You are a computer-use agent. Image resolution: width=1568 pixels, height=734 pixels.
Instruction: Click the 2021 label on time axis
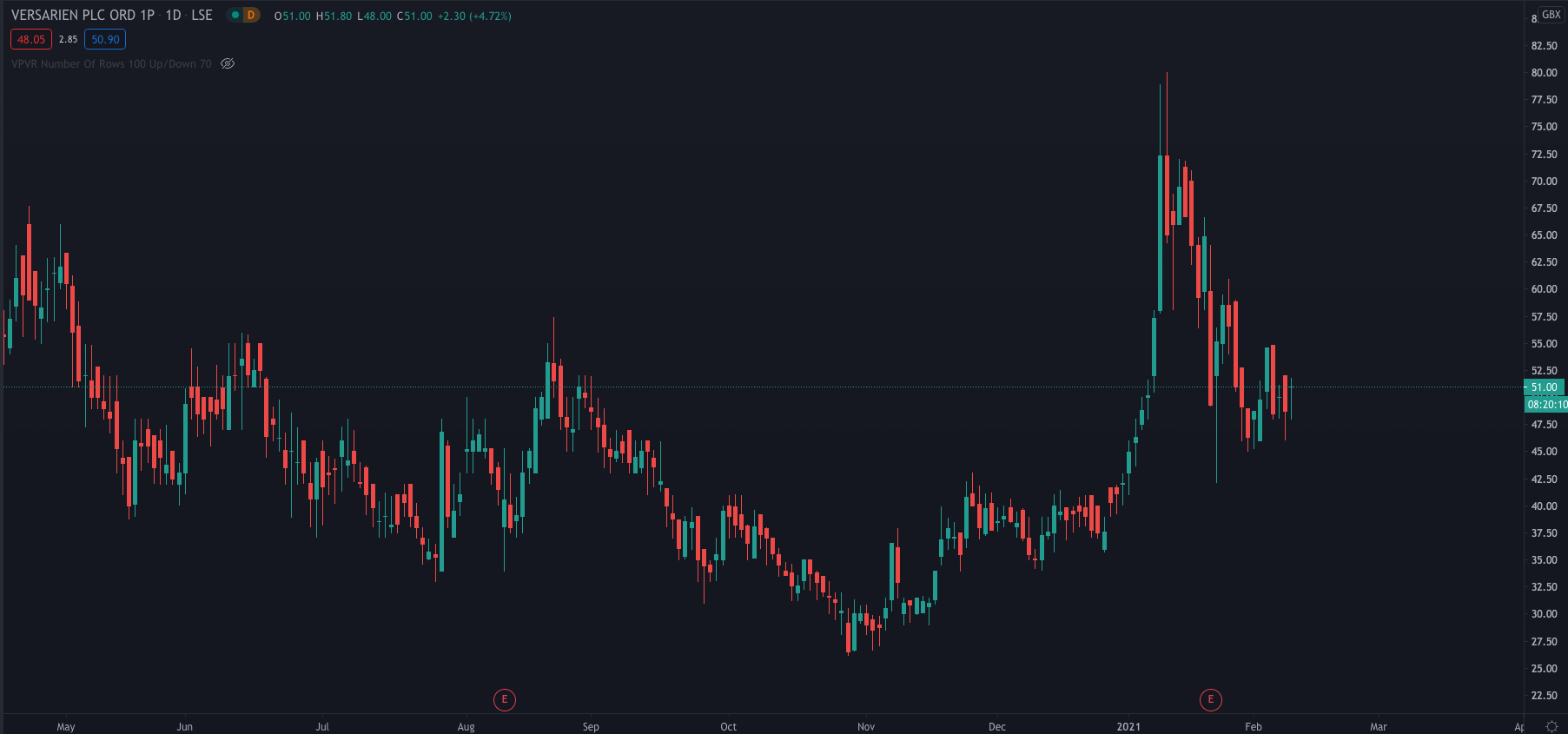coord(1128,726)
